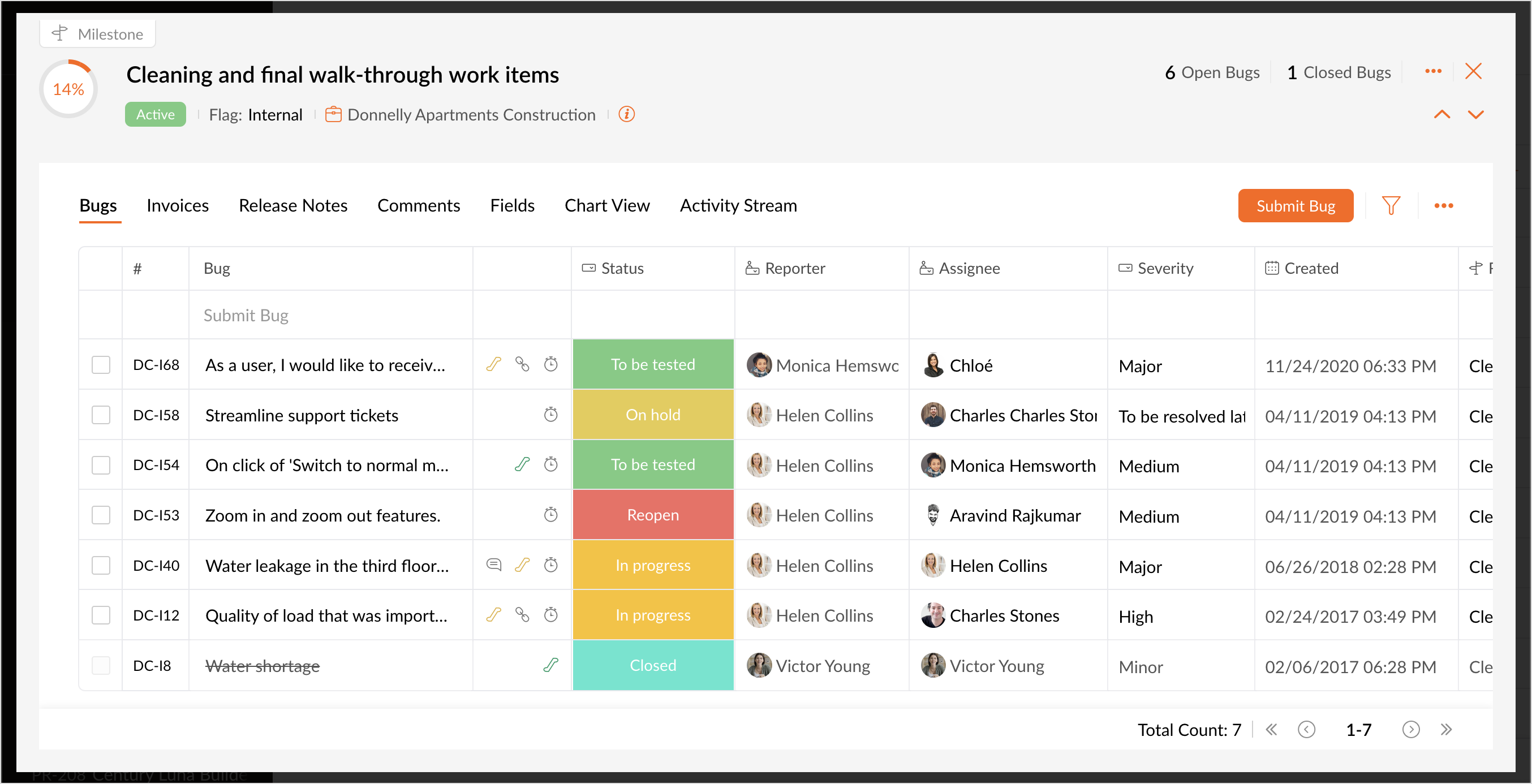Open the Donnelly Apartments Construction project link

click(471, 115)
